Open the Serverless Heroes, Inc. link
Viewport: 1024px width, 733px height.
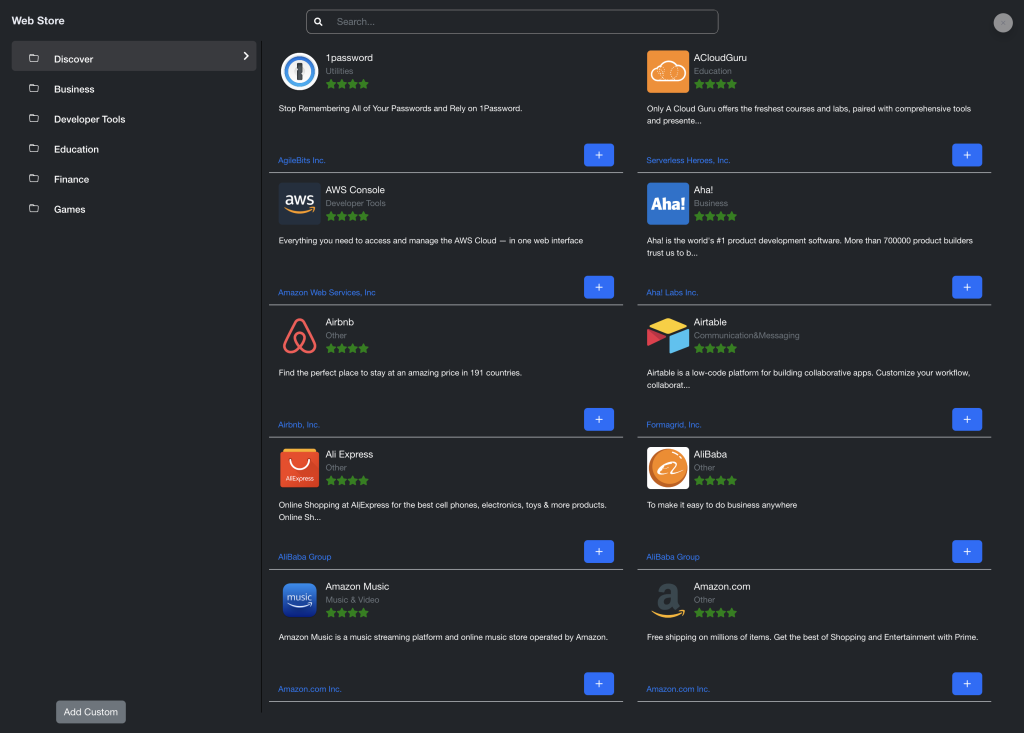(688, 160)
